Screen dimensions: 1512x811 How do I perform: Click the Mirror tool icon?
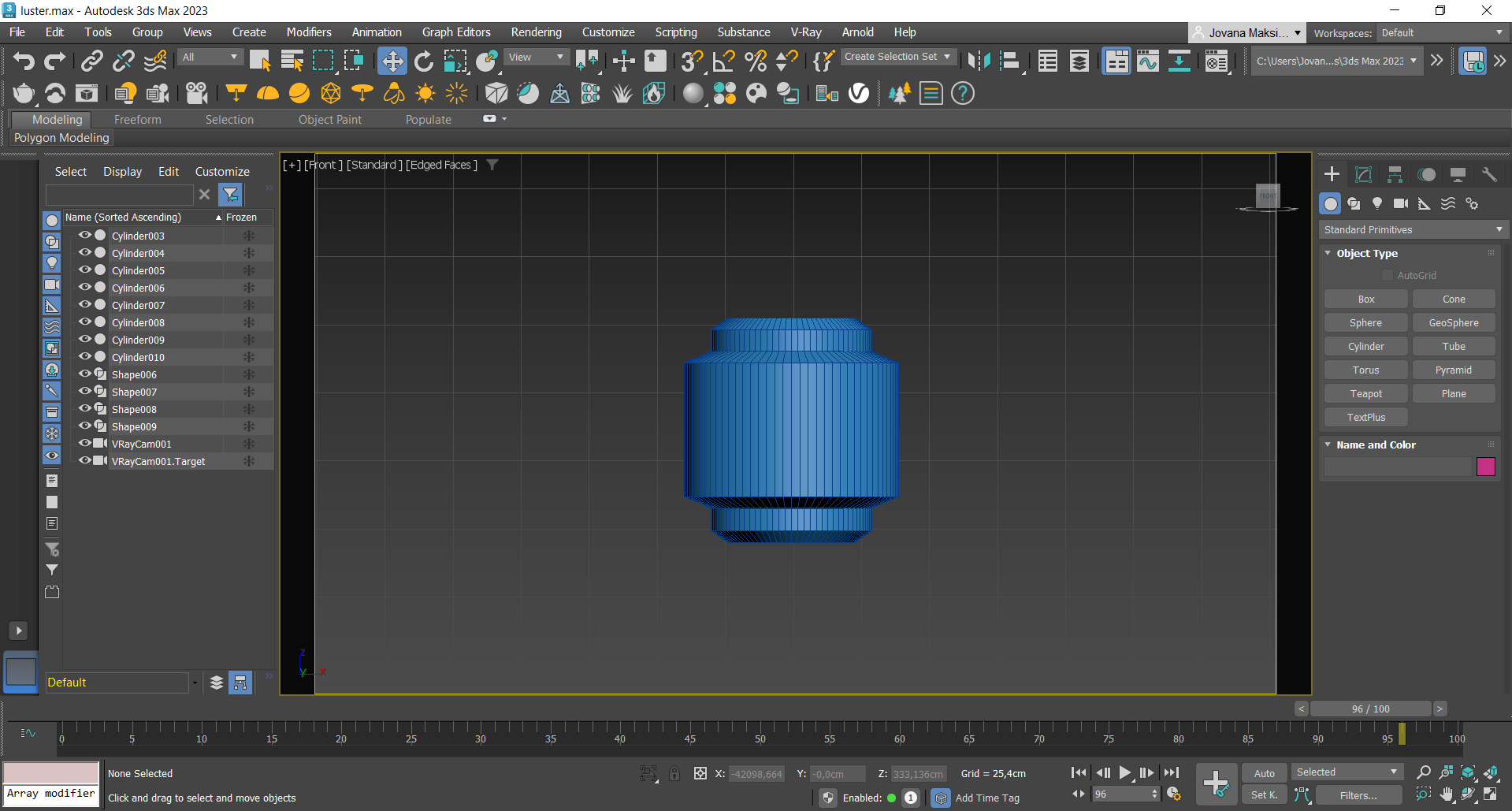[979, 61]
